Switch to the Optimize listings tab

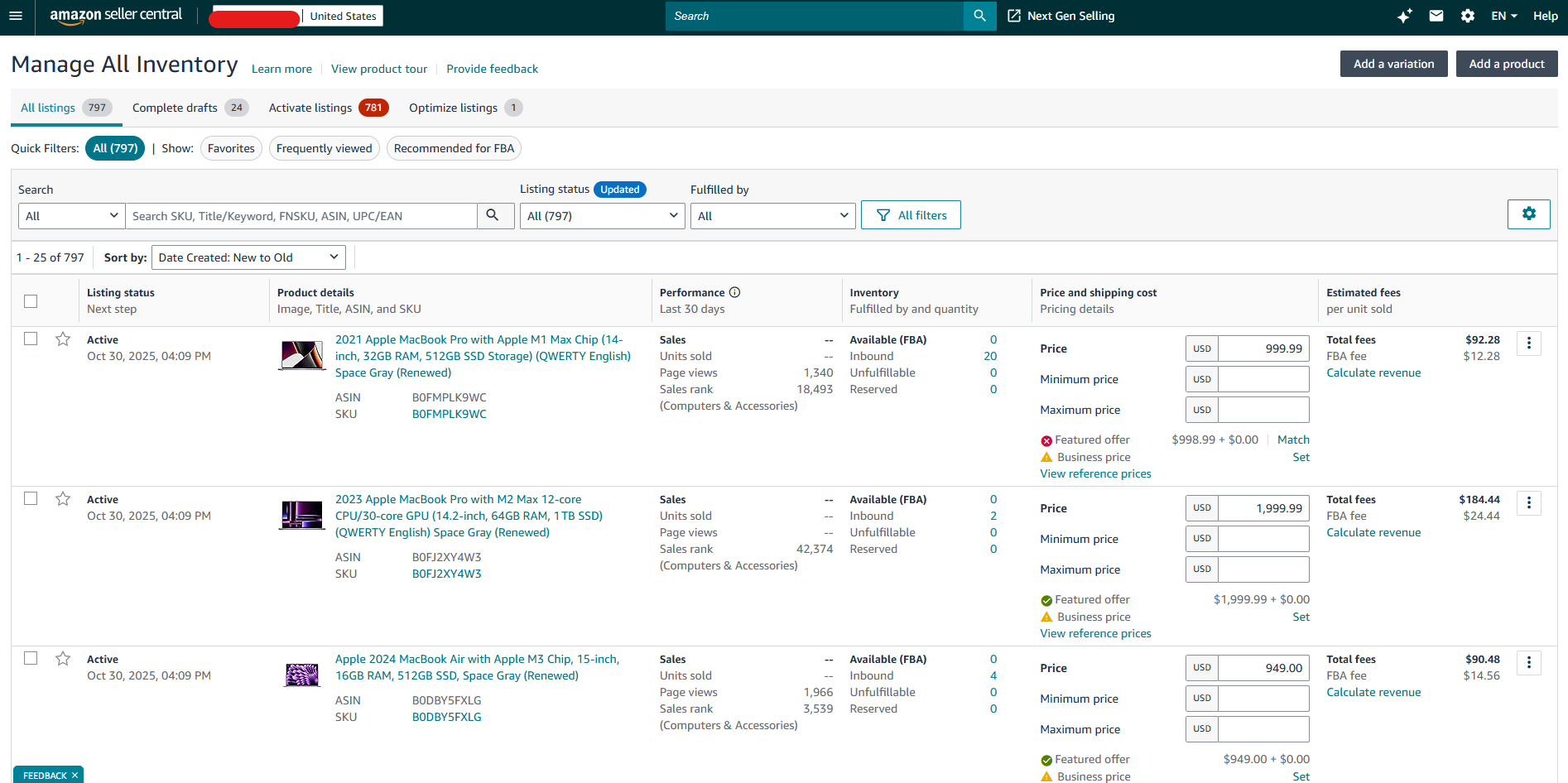point(465,108)
